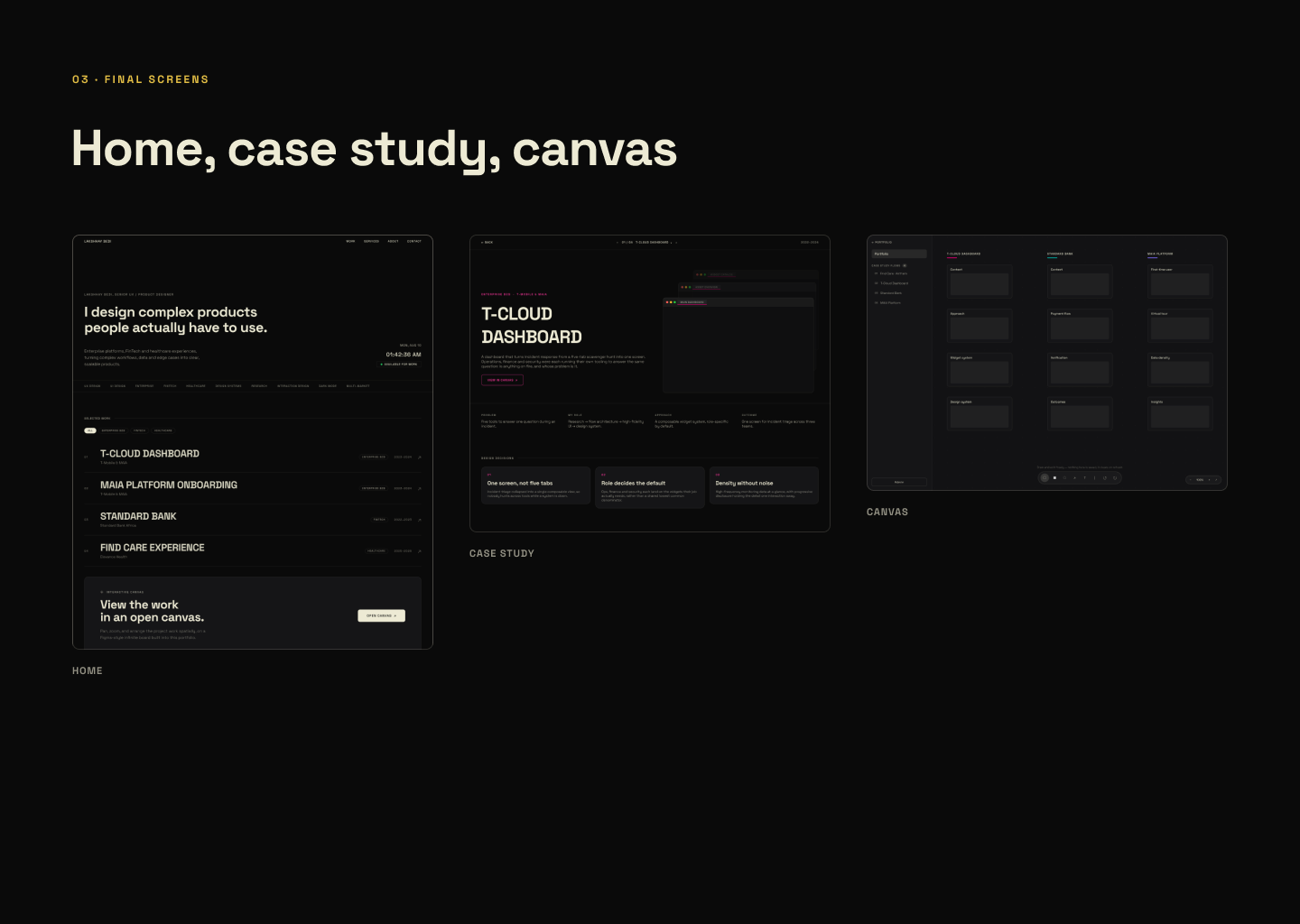Expand the Portfolio caret at Canvas sidebar top
The height and width of the screenshot is (924, 1300).
tap(872, 243)
